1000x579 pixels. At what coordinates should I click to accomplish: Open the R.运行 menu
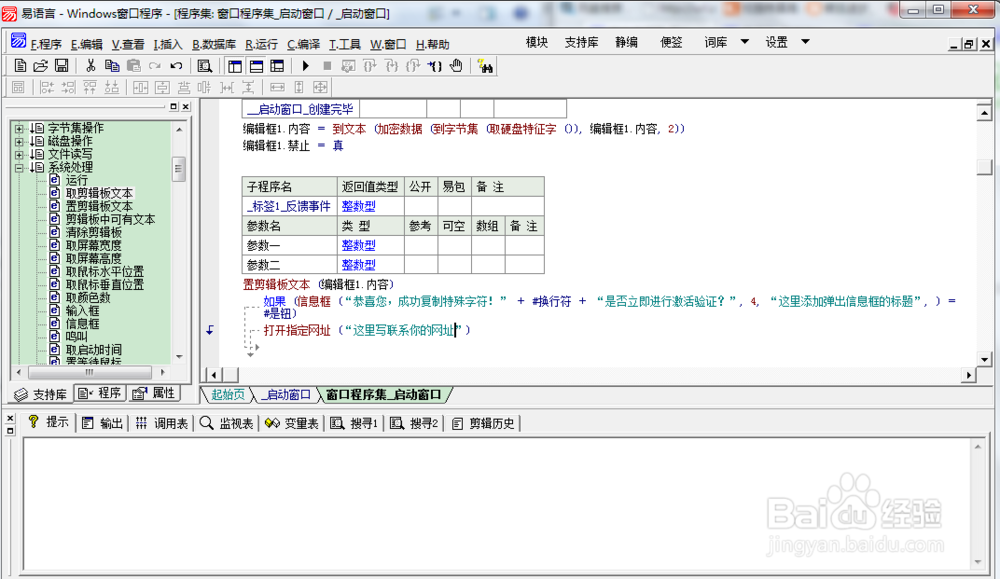coord(261,44)
